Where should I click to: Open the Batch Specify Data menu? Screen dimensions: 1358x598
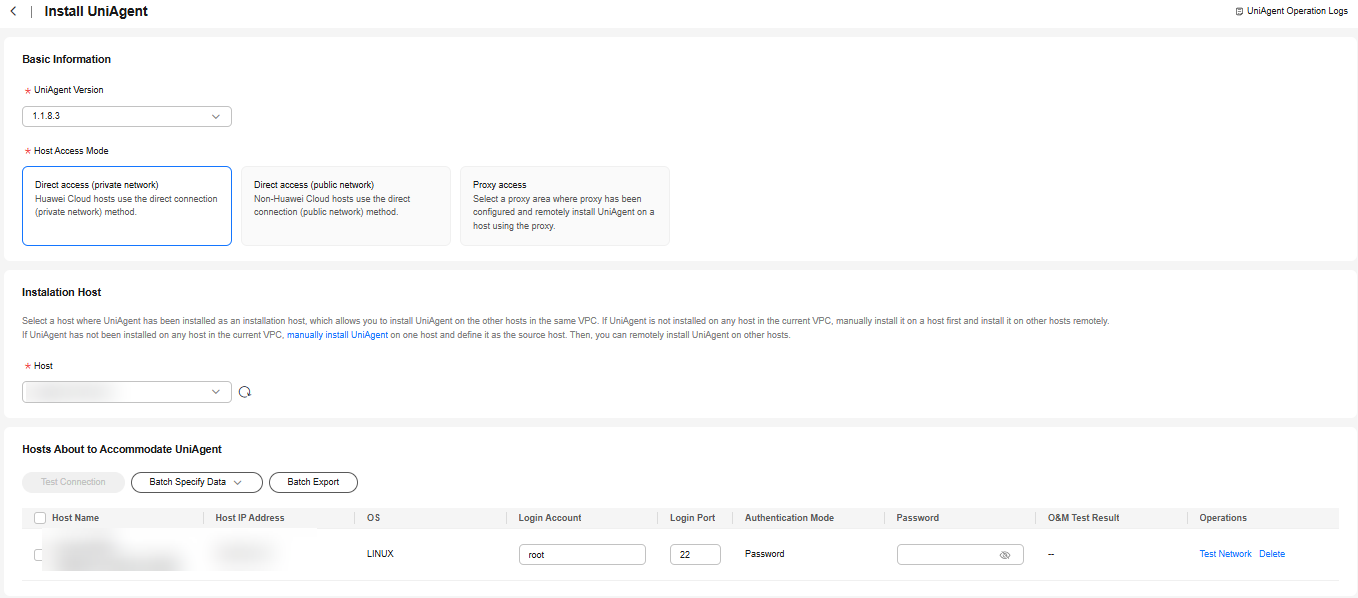196,482
